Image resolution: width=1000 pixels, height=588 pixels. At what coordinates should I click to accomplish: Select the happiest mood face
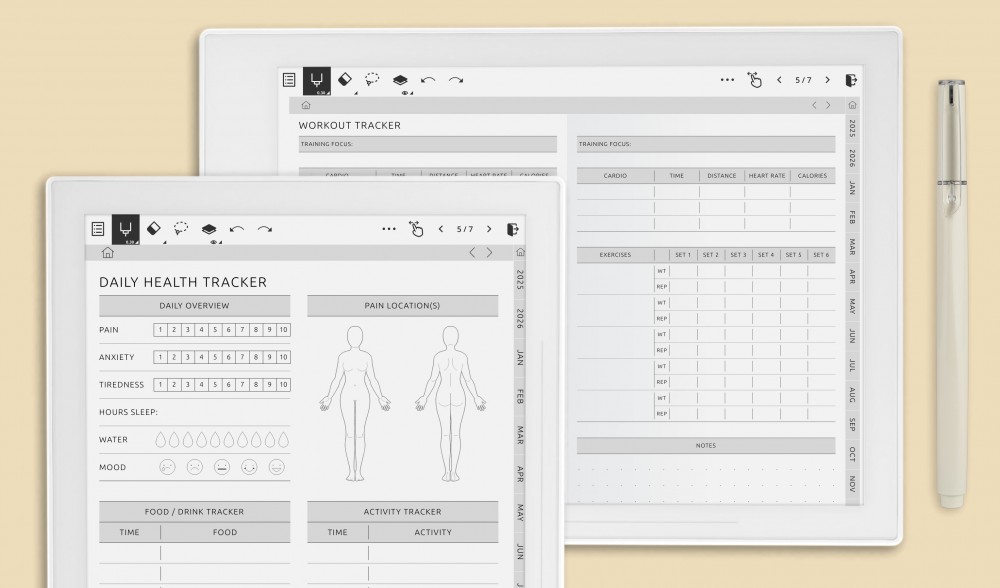[276, 466]
